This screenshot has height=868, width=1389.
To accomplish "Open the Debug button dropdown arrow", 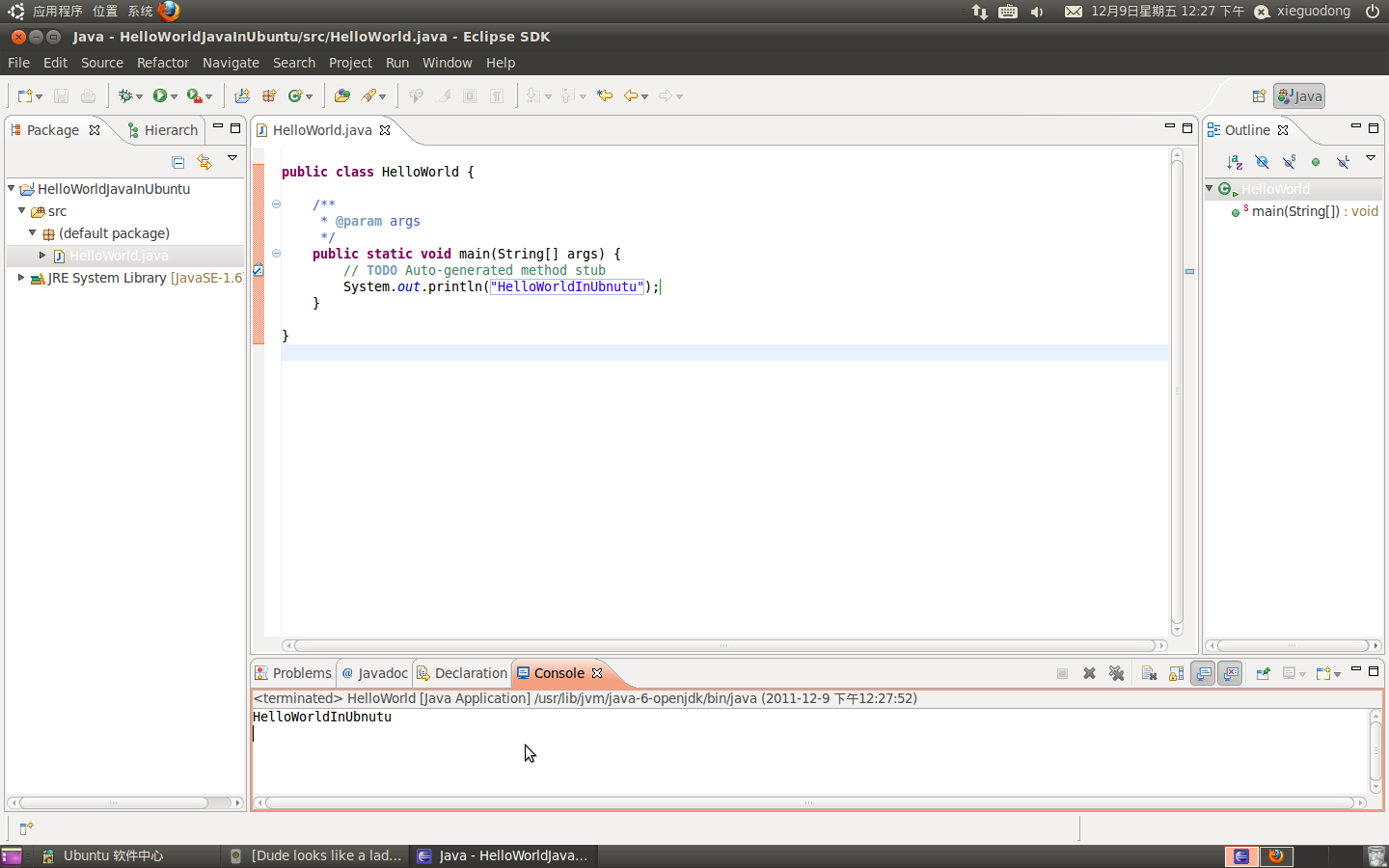I will pos(139,96).
